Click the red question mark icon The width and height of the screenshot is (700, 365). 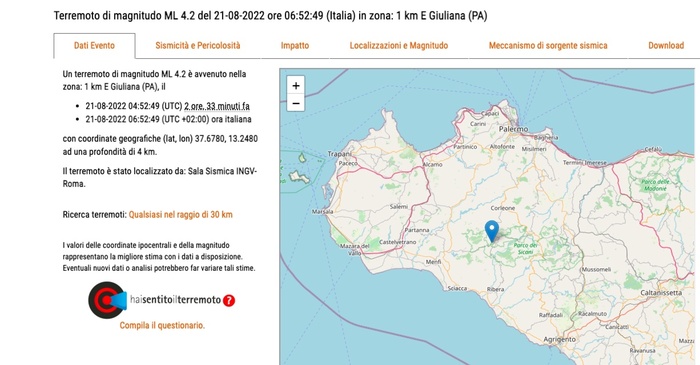[x=229, y=300]
